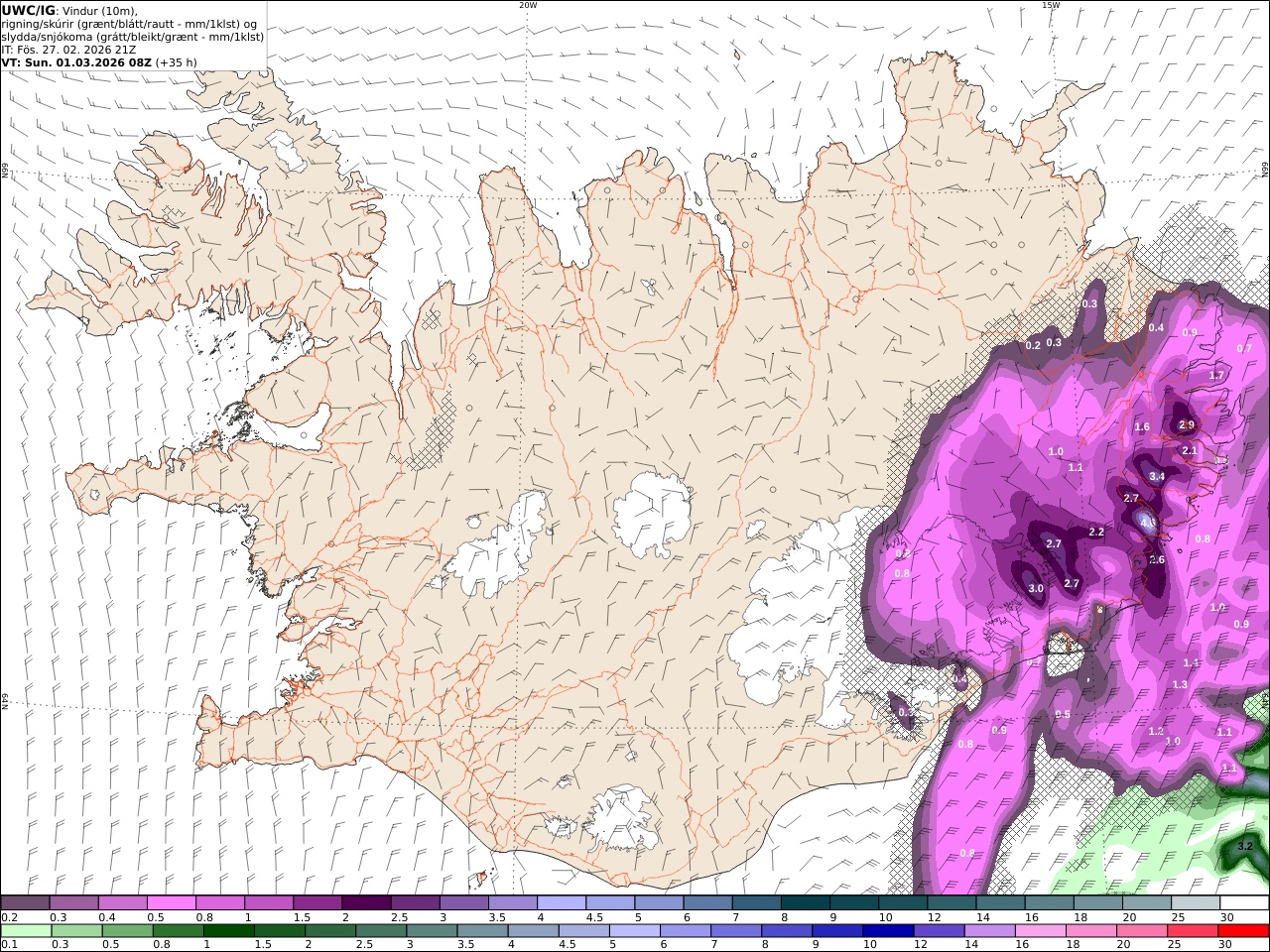The image size is (1270, 952).
Task: Select the bright red 30+ rain swatch
Action: 1243,931
